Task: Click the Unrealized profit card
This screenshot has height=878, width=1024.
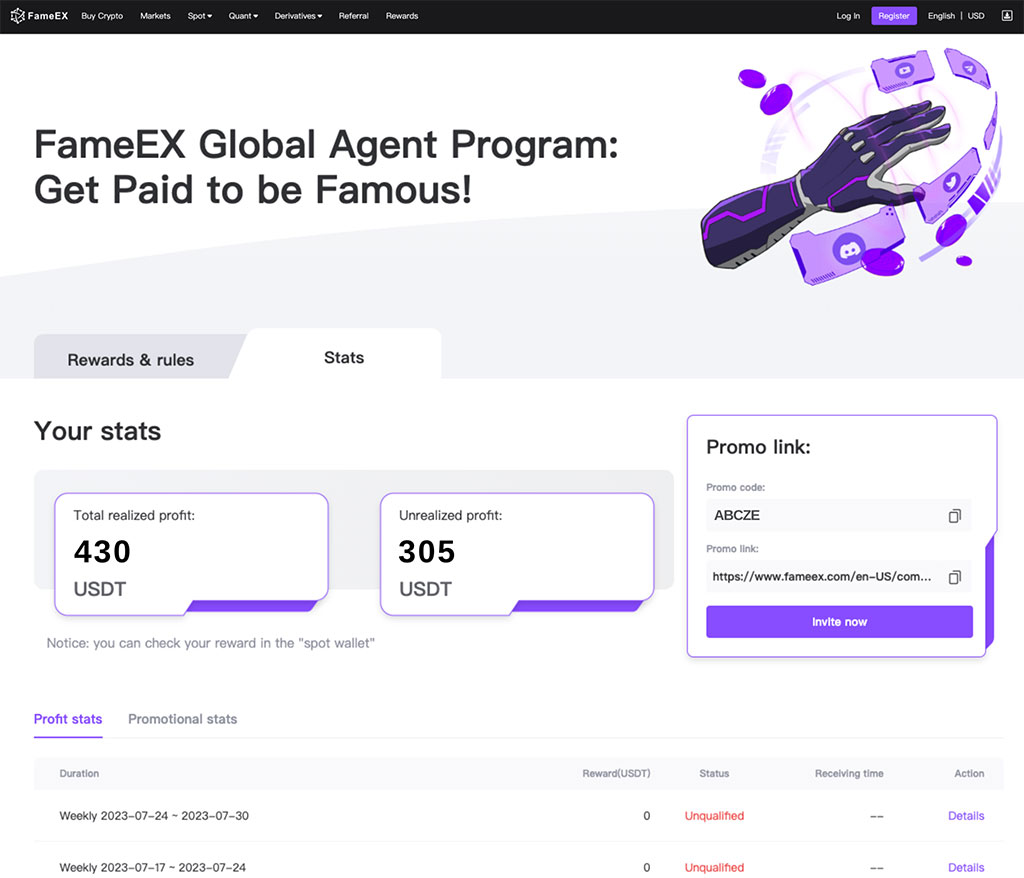Action: 517,554
